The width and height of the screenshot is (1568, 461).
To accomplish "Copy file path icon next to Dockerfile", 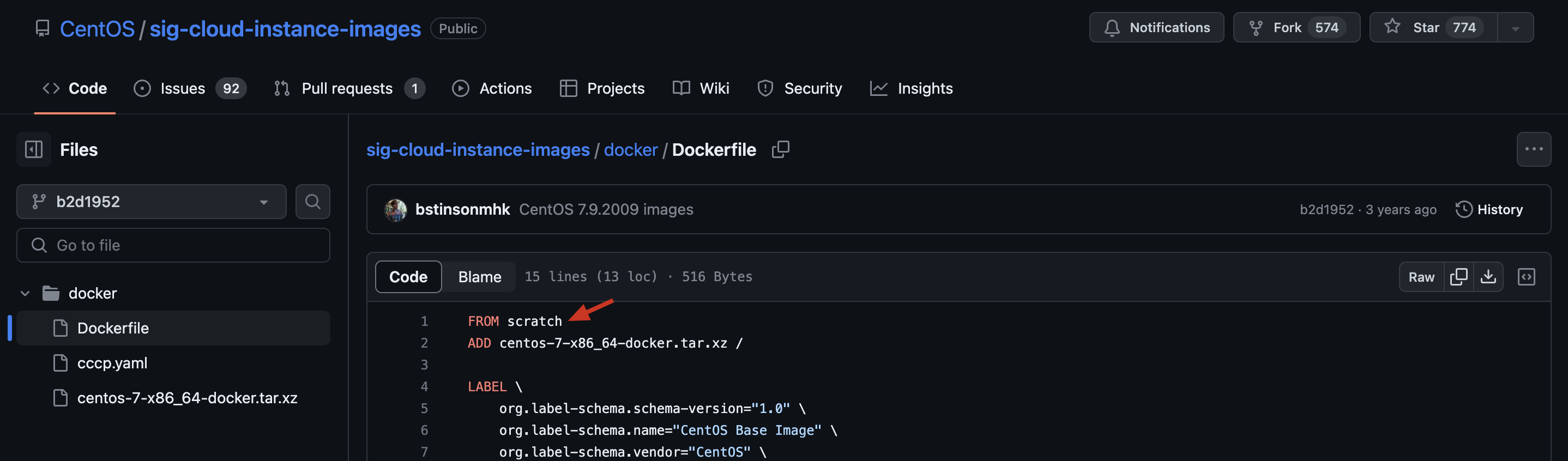I will click(x=780, y=149).
